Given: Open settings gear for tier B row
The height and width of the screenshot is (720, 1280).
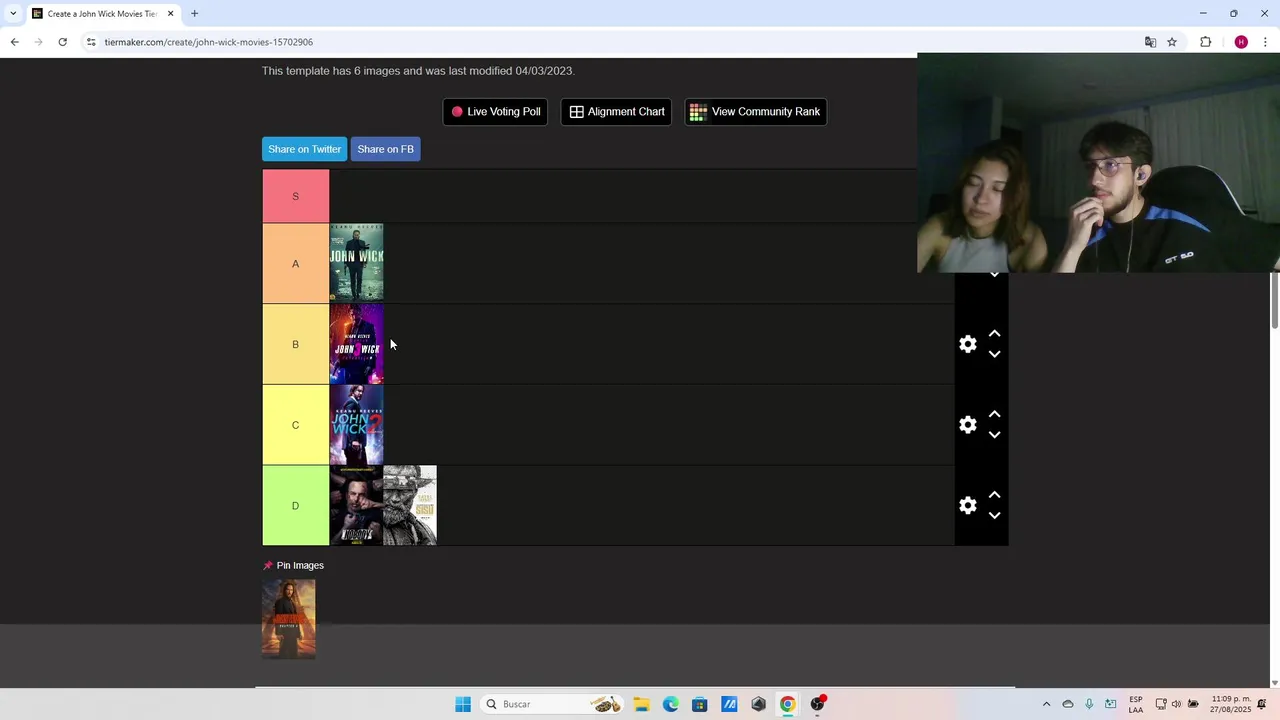Looking at the screenshot, I should pyautogui.click(x=967, y=344).
